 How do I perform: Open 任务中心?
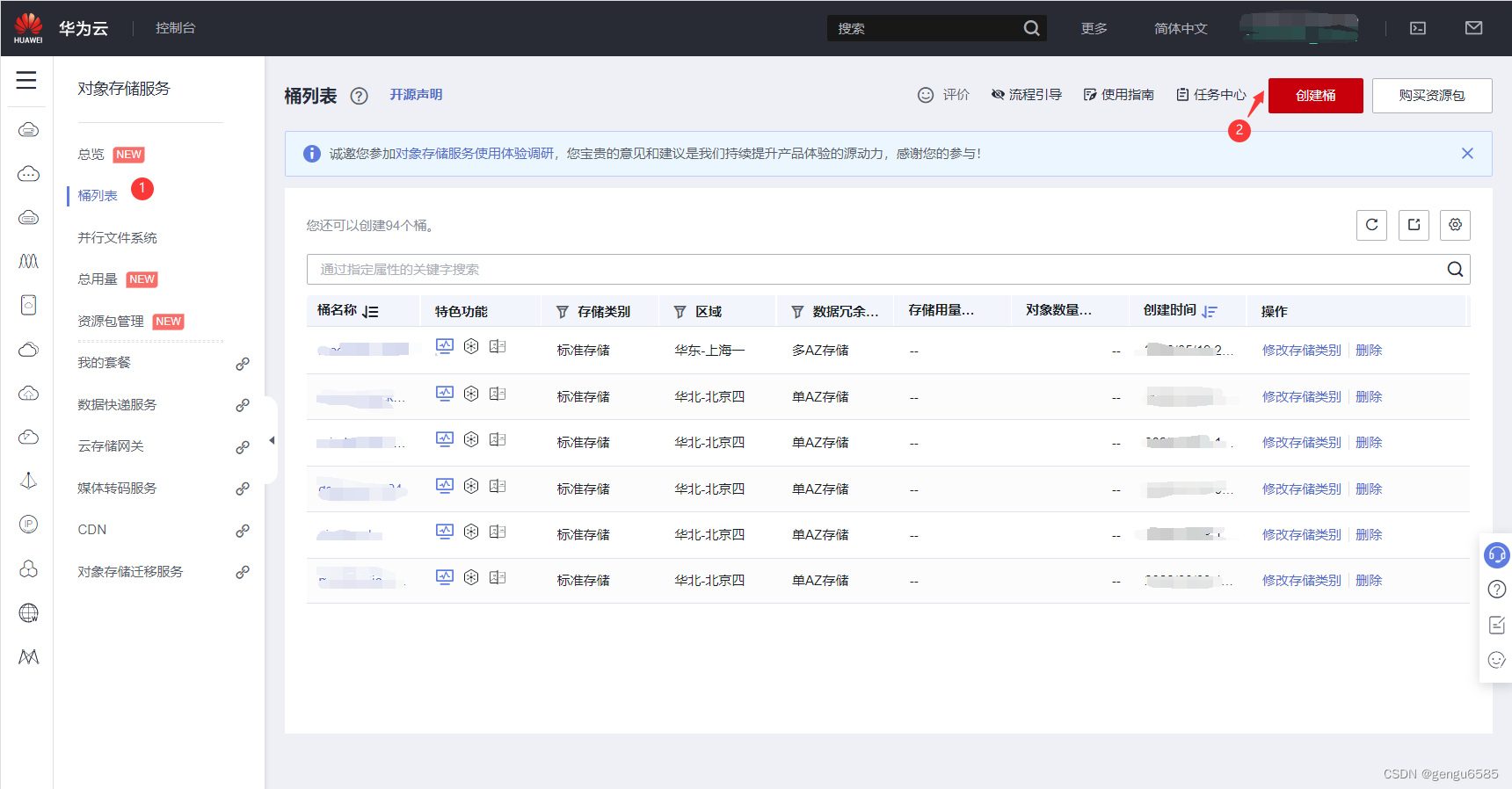point(1211,95)
